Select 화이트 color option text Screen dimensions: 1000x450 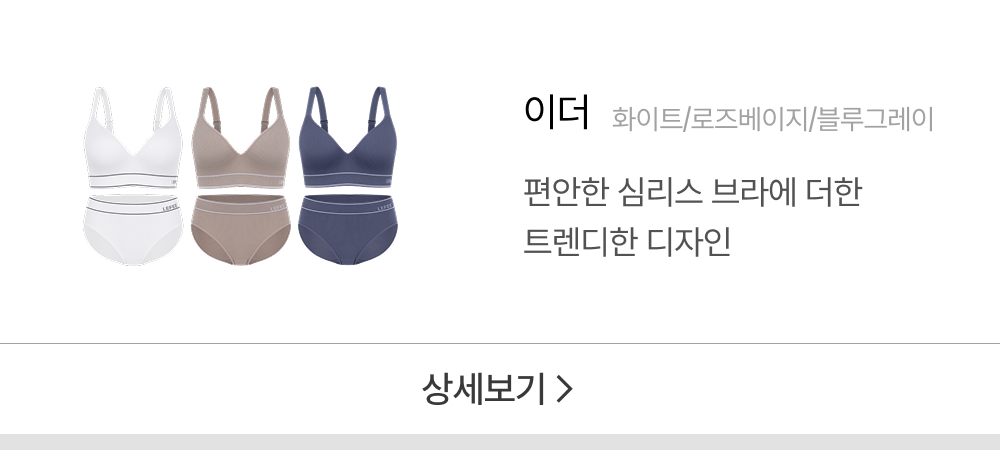coord(647,119)
